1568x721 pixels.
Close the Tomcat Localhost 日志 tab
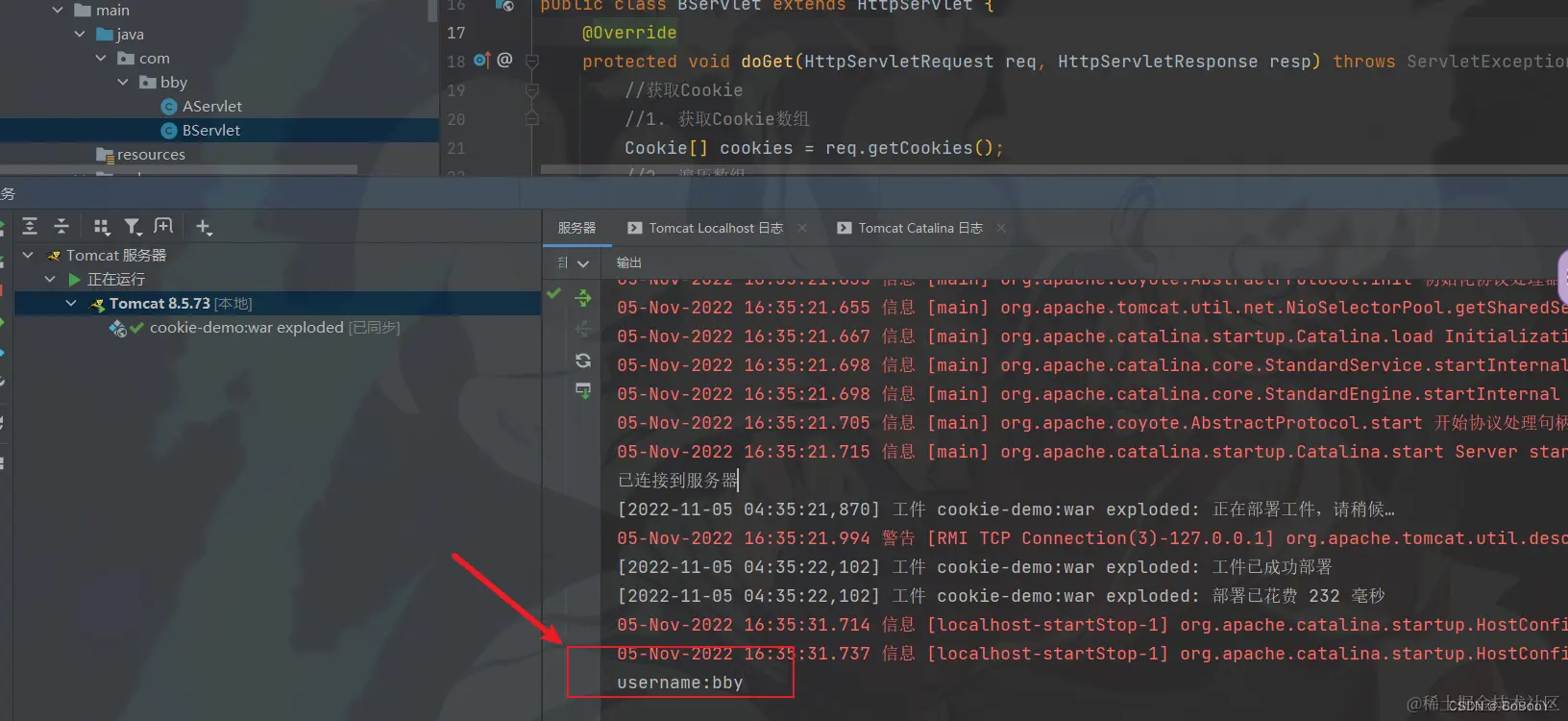pos(802,228)
